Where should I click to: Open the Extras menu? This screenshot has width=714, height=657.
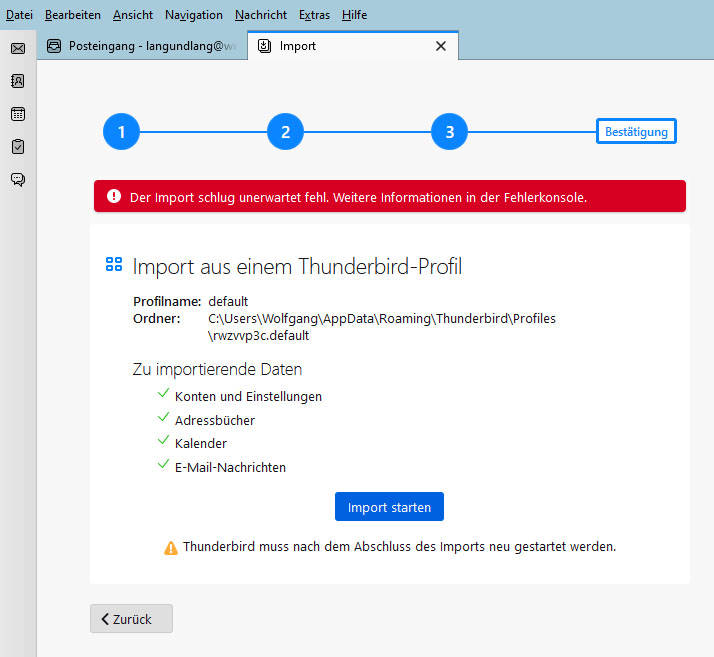tap(314, 15)
